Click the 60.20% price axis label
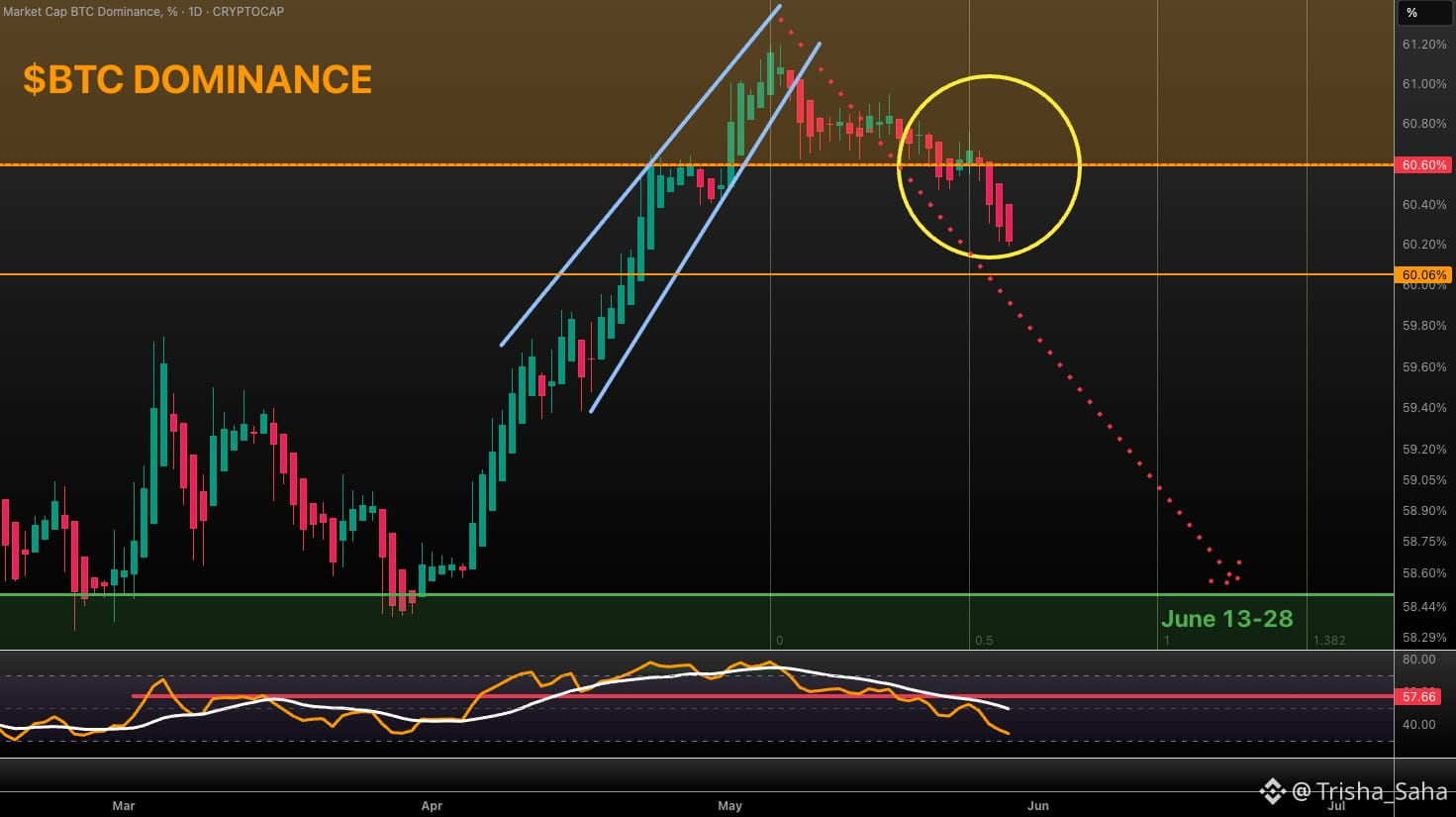This screenshot has width=1456, height=817. [x=1424, y=245]
